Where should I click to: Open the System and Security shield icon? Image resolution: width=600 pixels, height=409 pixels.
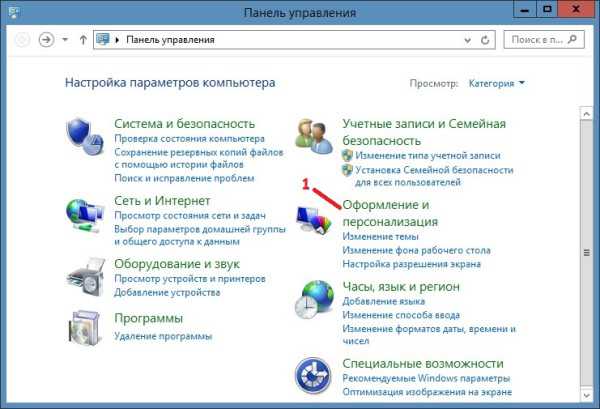[85, 137]
